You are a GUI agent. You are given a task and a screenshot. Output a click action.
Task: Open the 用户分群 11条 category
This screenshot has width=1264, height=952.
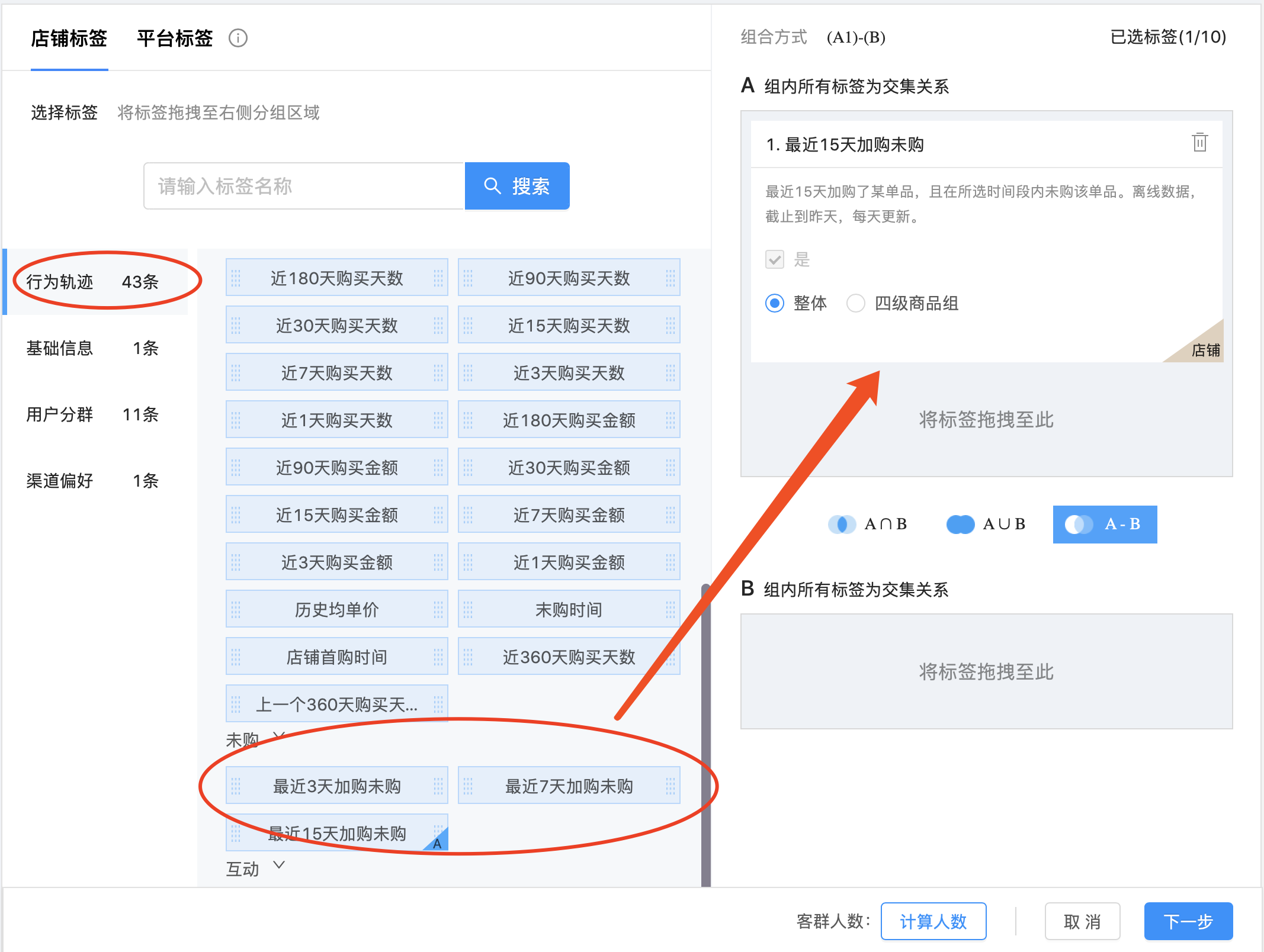[92, 414]
